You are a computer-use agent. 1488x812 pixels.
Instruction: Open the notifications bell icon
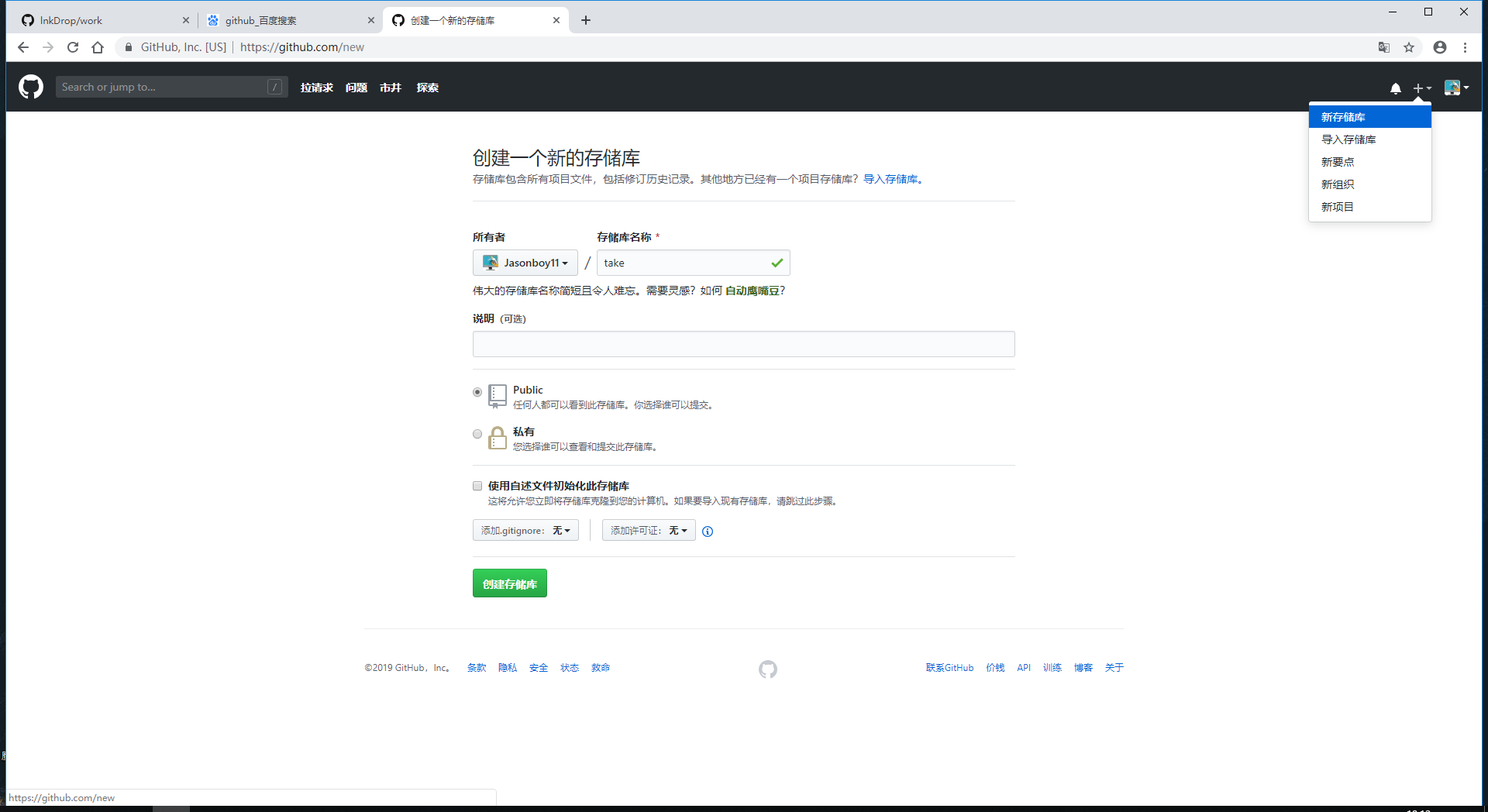(1395, 88)
